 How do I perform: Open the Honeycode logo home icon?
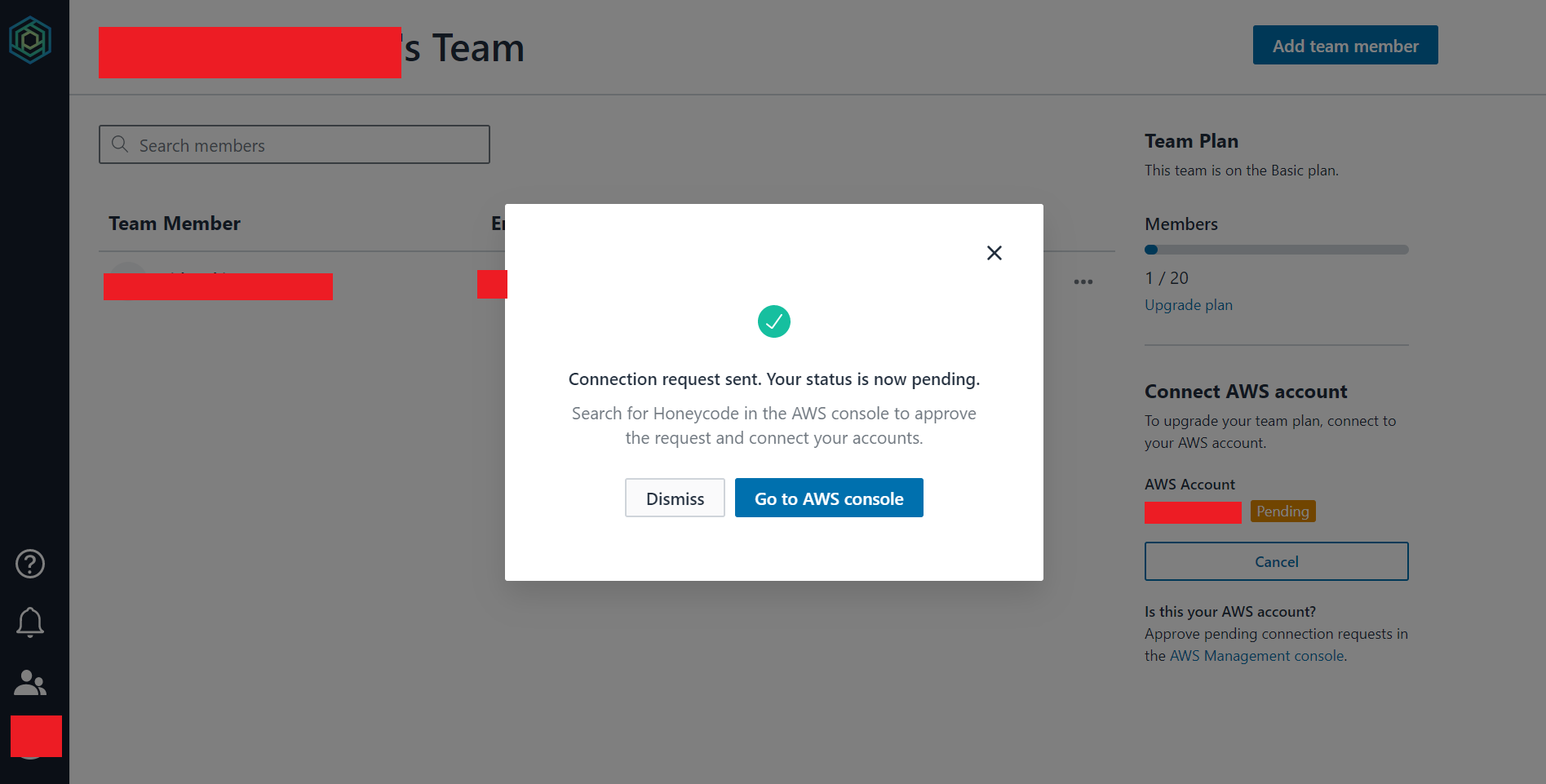tap(30, 39)
